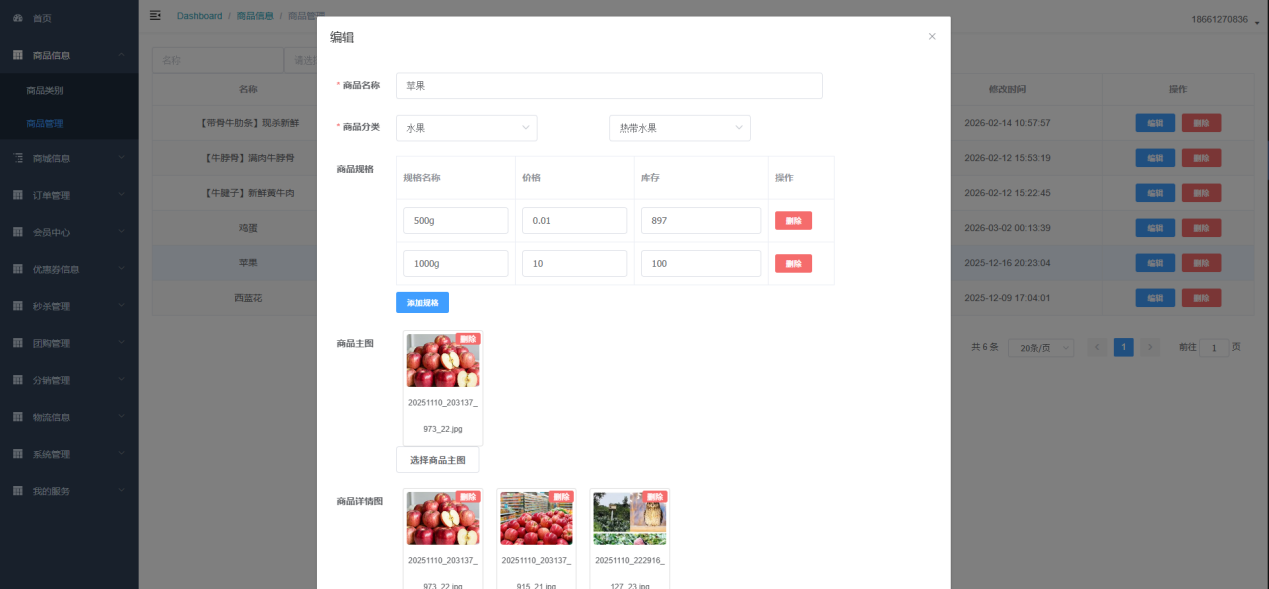The height and width of the screenshot is (589, 1269).
Task: Click the 添加规格 button
Action: [x=422, y=302]
